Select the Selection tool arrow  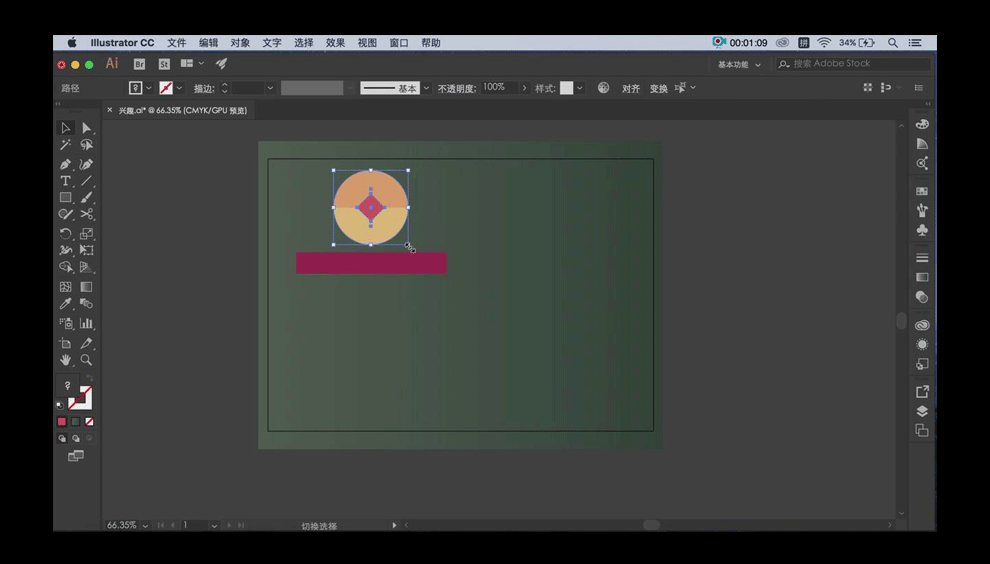click(x=65, y=128)
